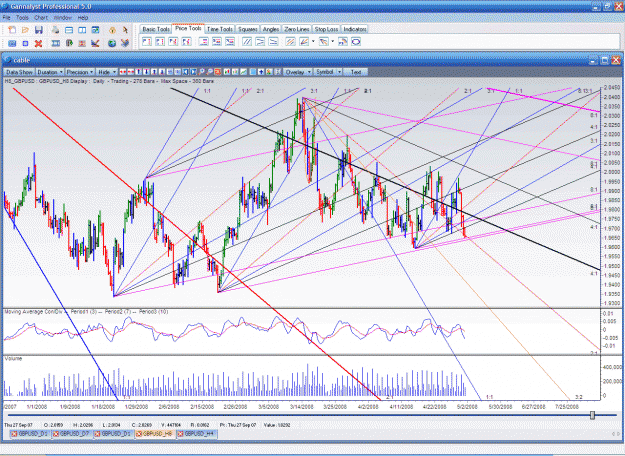Click the Save floppy disk icon
The width and height of the screenshot is (625, 456).
[39, 30]
